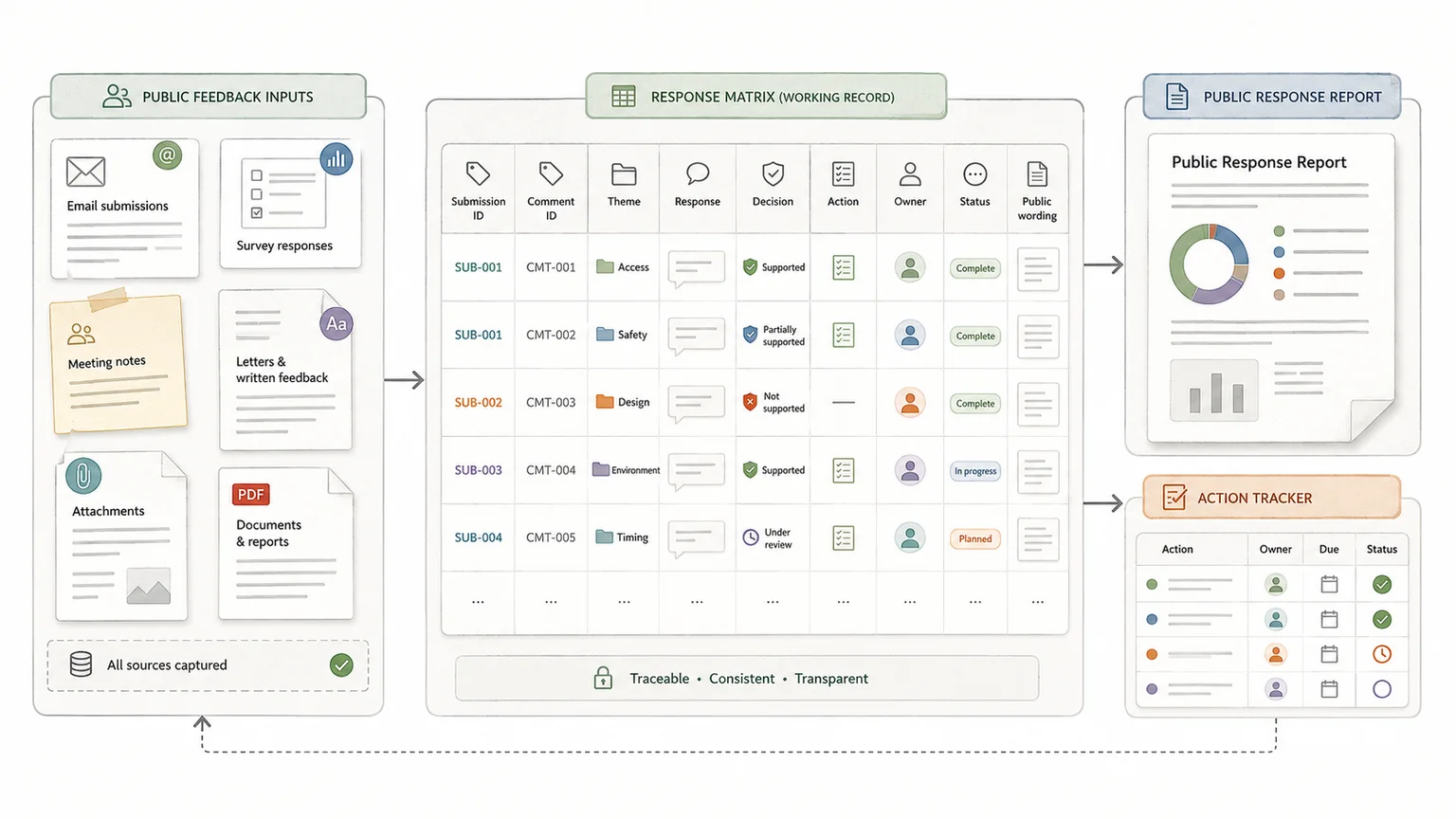
Task: Click the Complete badge in CMT-002 row
Action: 975,336
